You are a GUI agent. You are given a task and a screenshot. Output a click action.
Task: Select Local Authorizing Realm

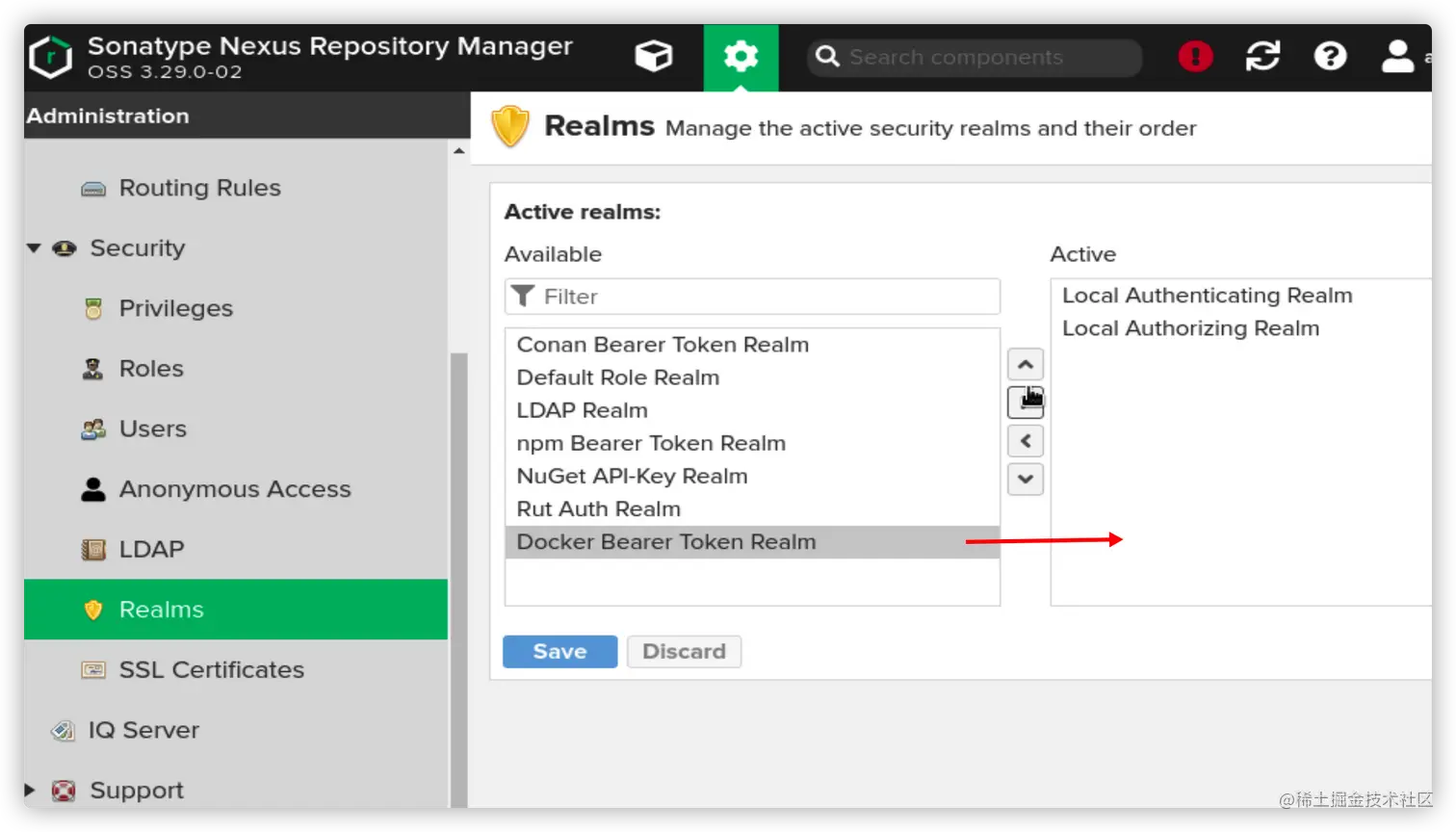(x=1241, y=328)
